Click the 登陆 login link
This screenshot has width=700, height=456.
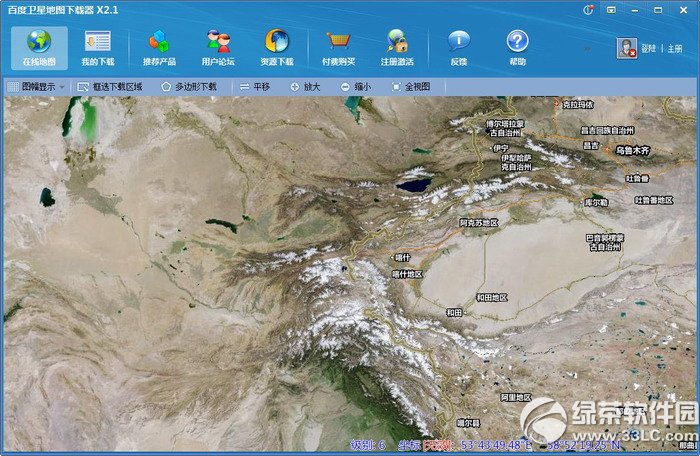click(649, 48)
